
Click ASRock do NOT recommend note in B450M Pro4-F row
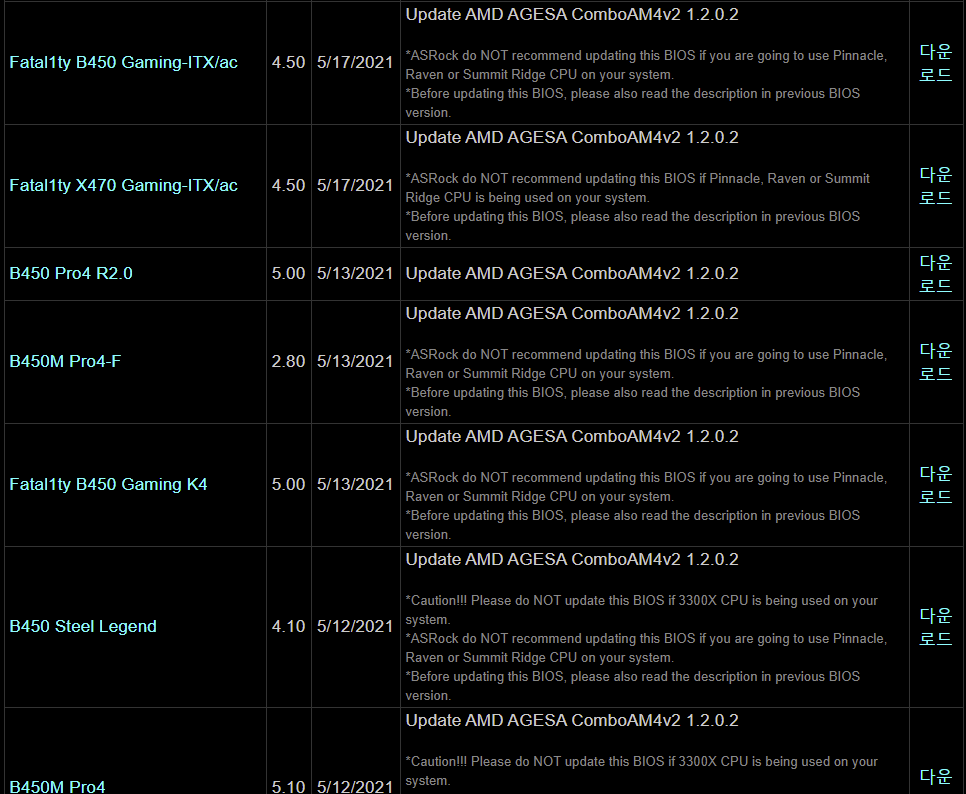point(646,364)
